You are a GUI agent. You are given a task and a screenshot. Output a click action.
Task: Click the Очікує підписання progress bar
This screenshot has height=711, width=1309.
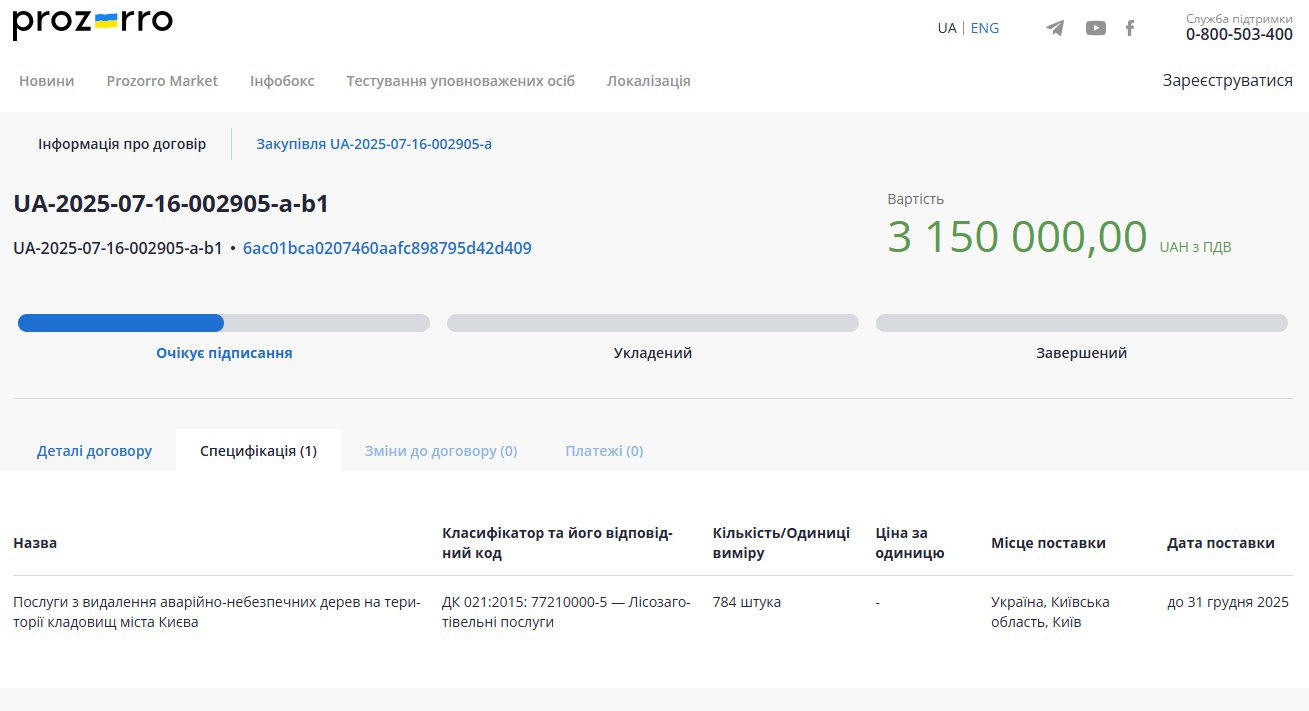pos(223,323)
